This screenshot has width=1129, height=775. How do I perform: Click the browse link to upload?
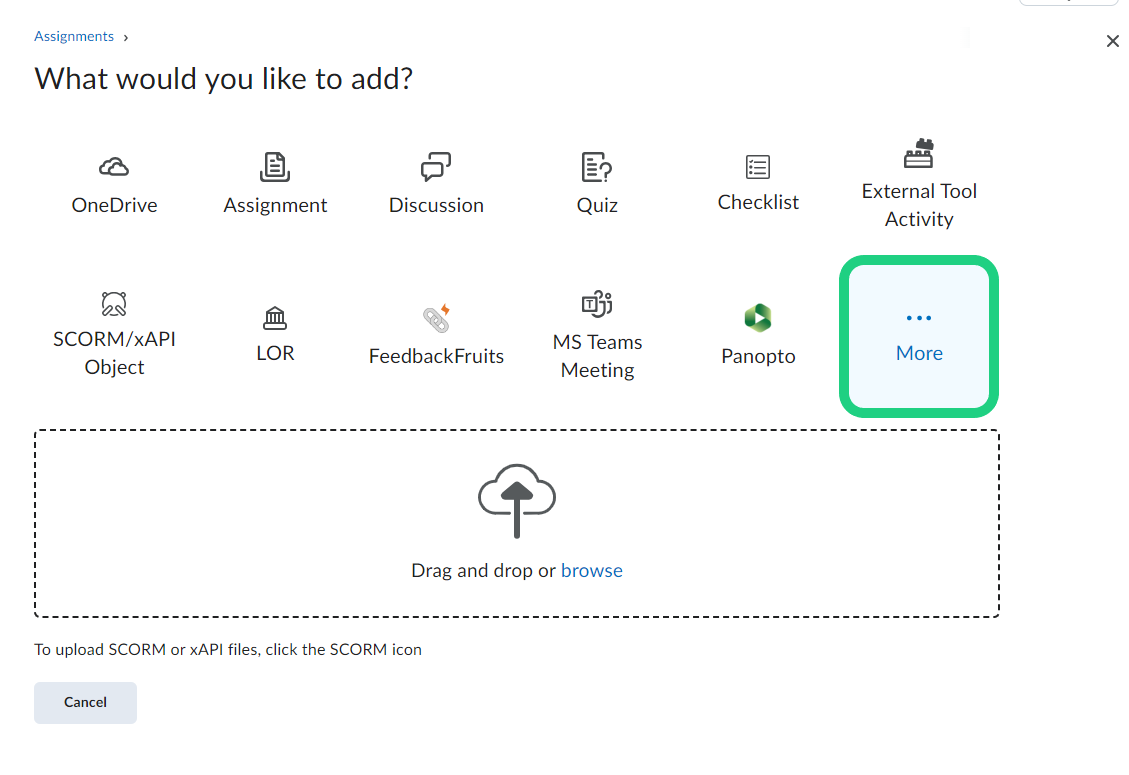[x=592, y=571]
